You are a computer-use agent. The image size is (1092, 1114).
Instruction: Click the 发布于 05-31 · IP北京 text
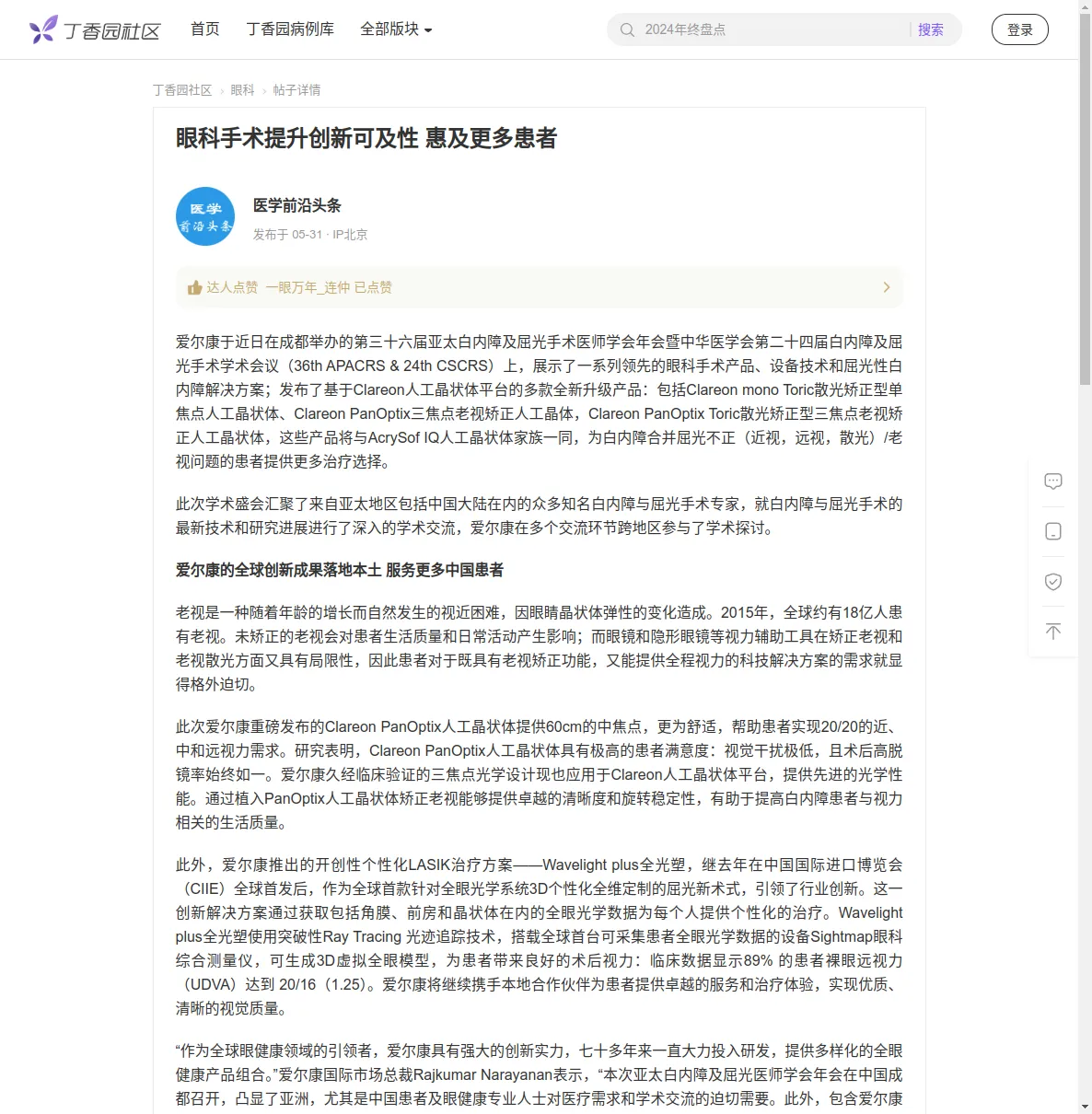click(310, 235)
